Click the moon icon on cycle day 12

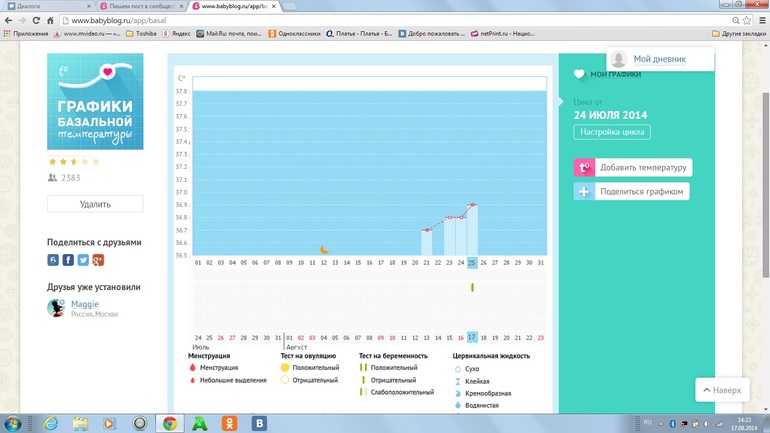pos(324,249)
